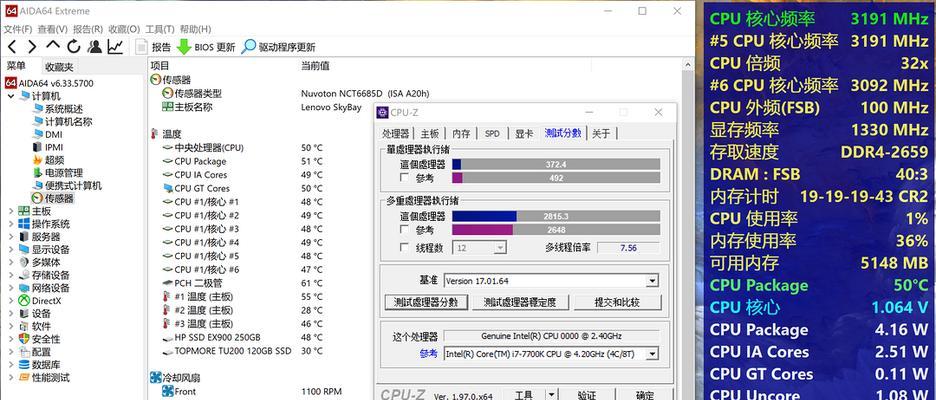
Task: Switch to CPU-Z SPD tab
Action: tap(492, 134)
